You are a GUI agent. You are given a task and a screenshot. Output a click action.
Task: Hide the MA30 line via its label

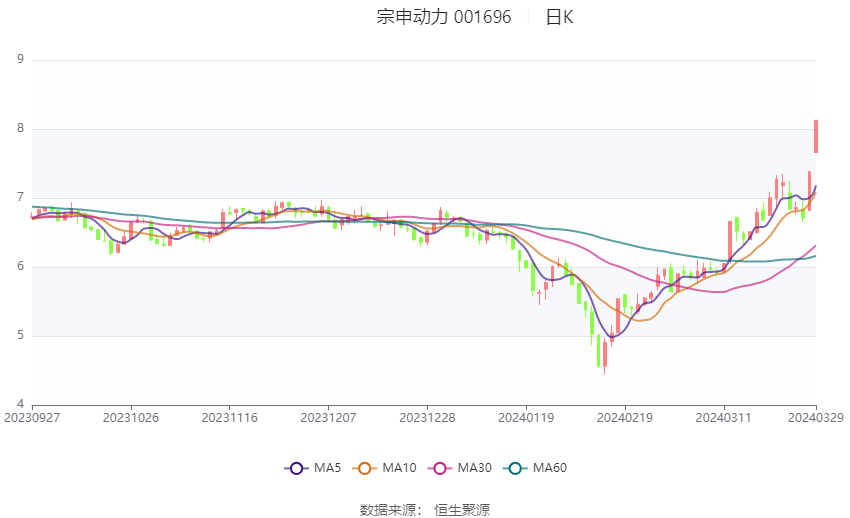pyautogui.click(x=474, y=468)
